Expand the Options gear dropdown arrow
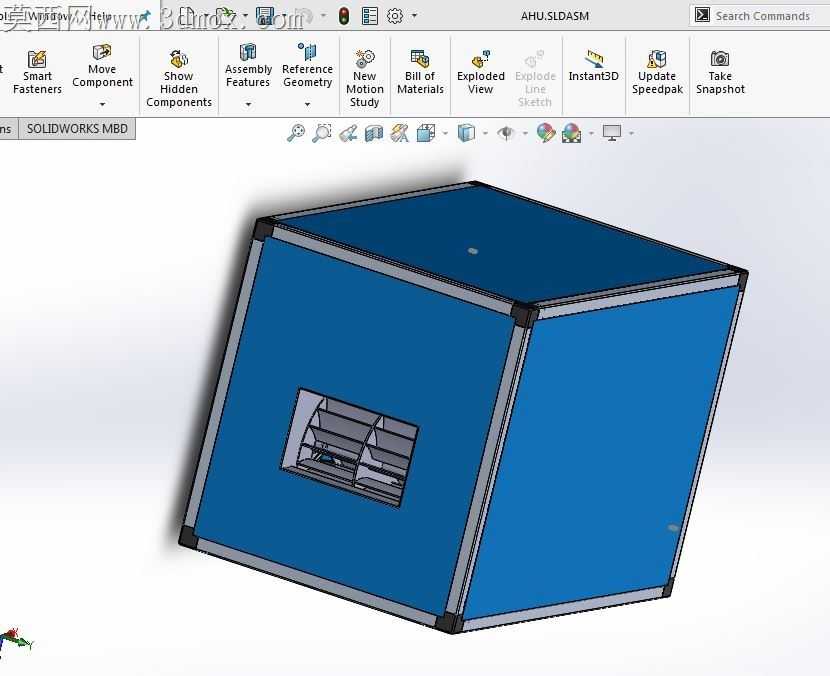Image resolution: width=830 pixels, height=676 pixels. coord(414,16)
